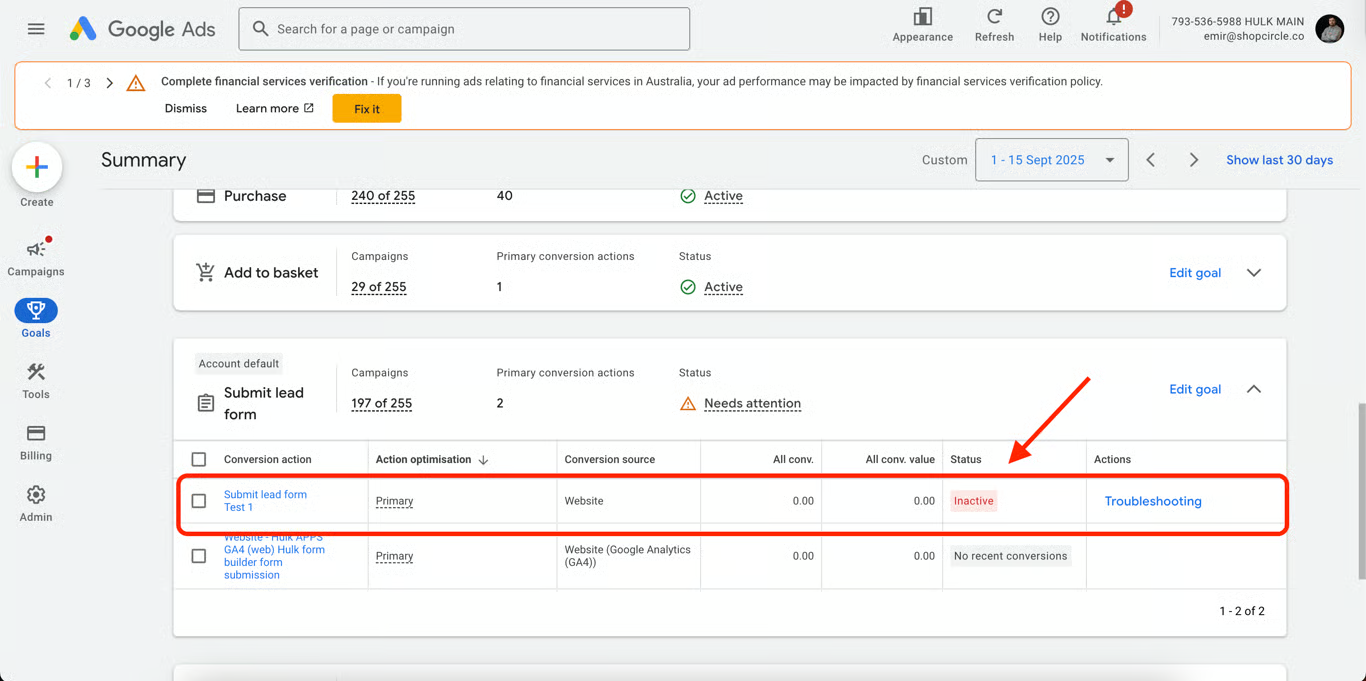
Task: Click Primary for Submit lead form Test 1
Action: pos(394,501)
